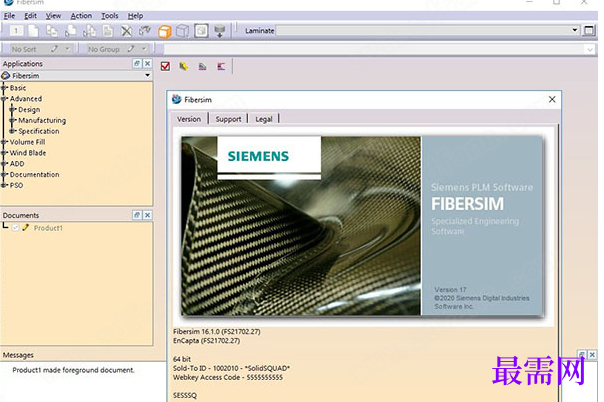Click the Fibersim splash image
604x402 pixels.
tap(362, 226)
